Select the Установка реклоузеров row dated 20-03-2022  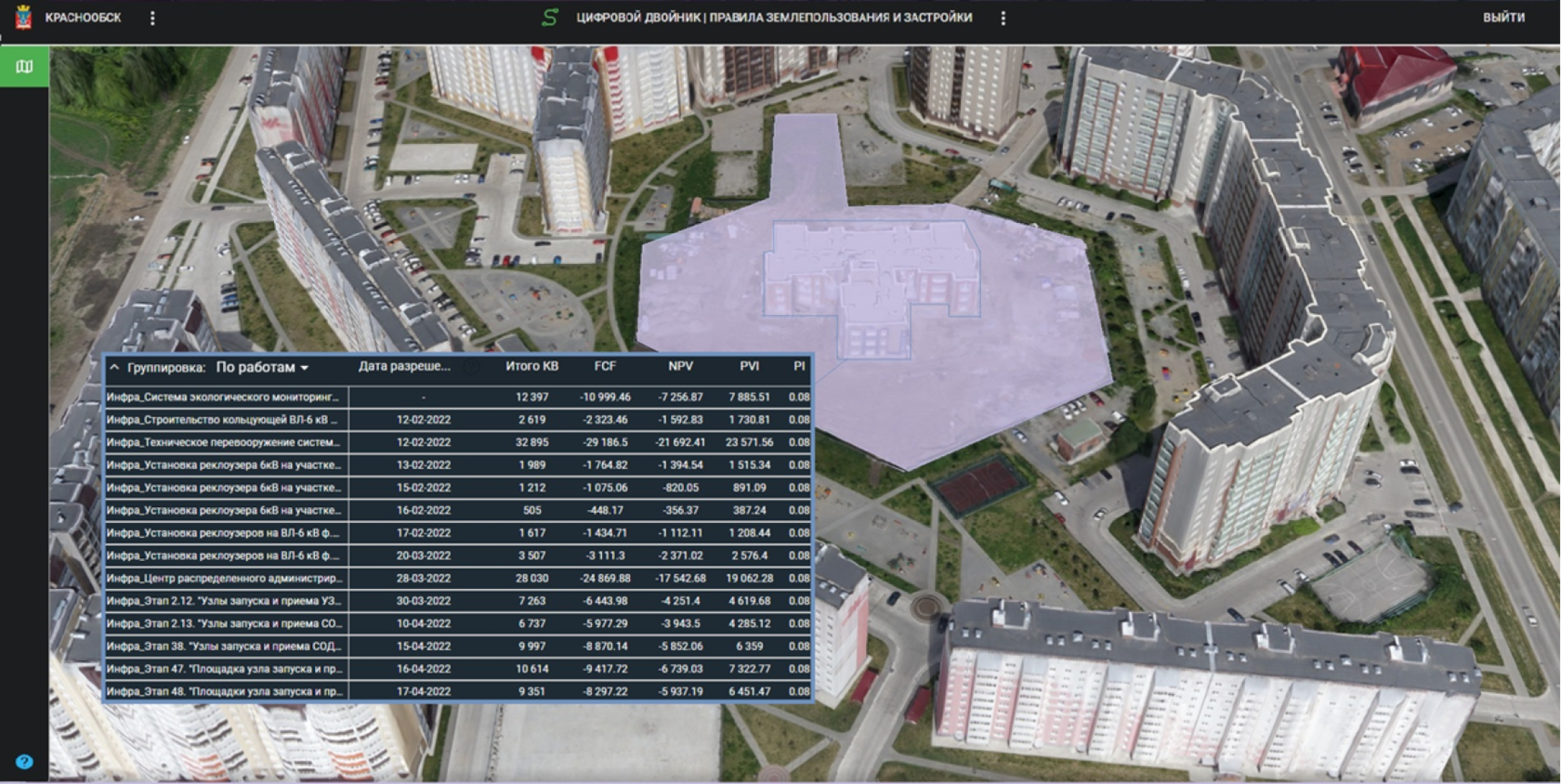pyautogui.click(x=458, y=555)
